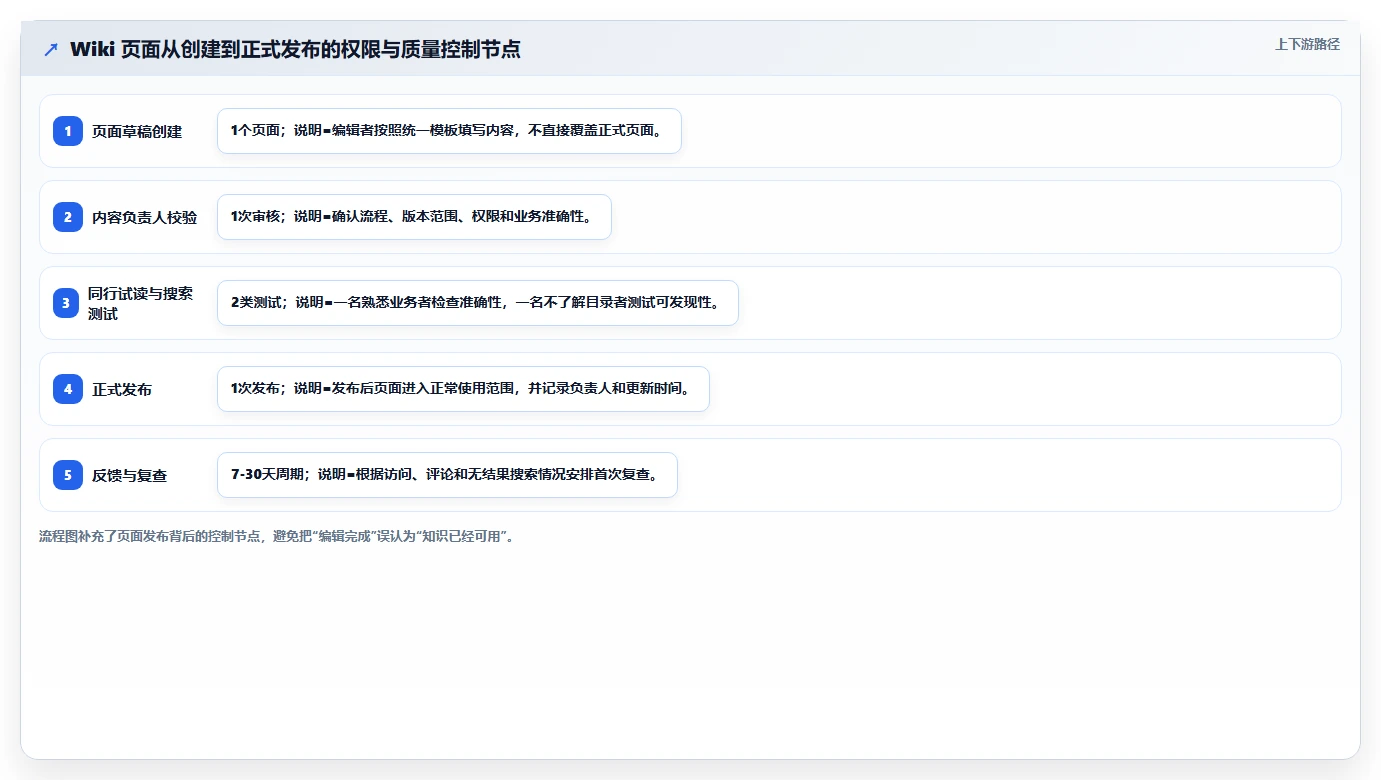Open the description box starting with 1次审核

[x=414, y=217]
